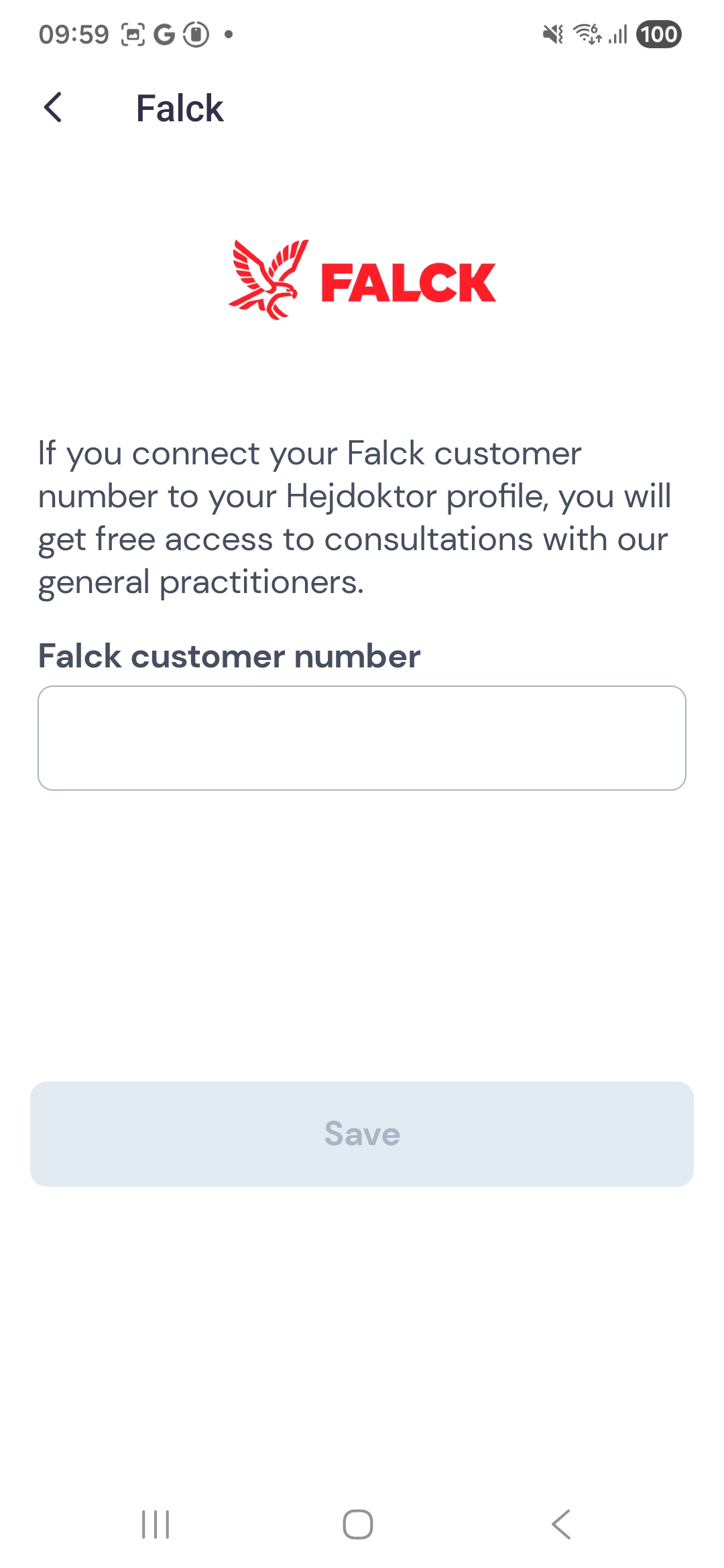
Task: Select the Falck customer number input field
Action: 362,738
